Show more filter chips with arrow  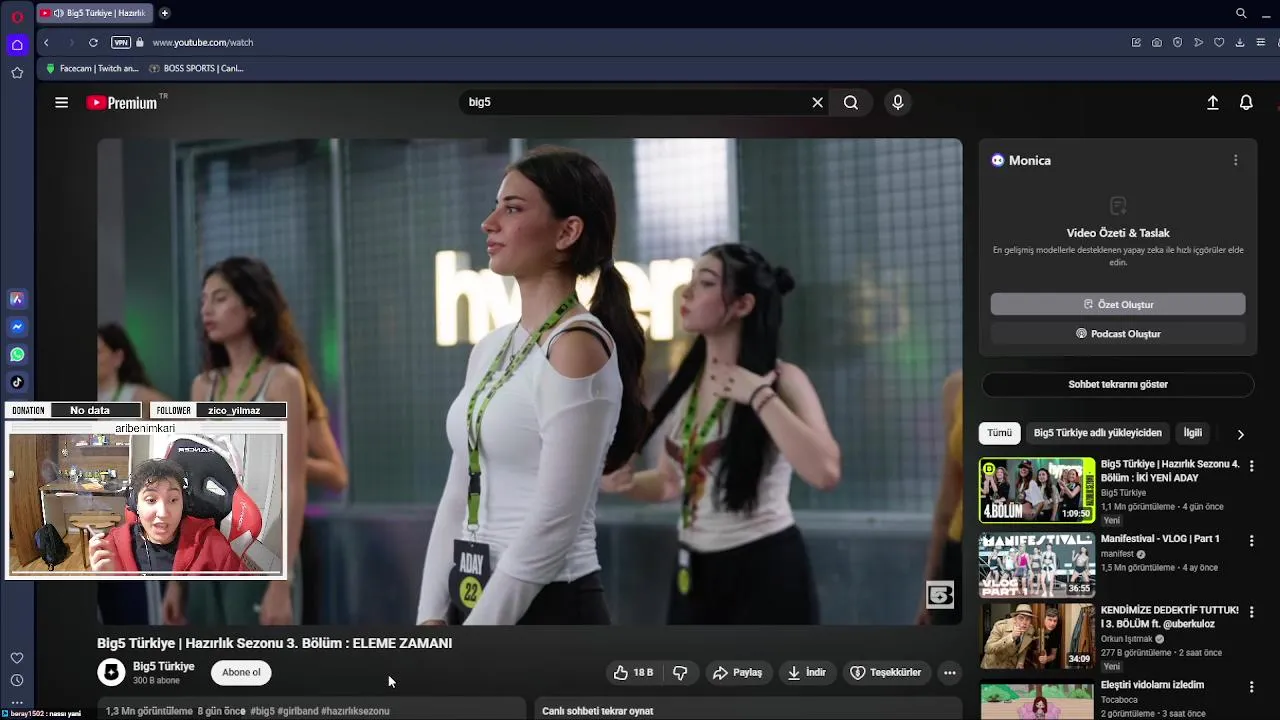pyautogui.click(x=1240, y=434)
